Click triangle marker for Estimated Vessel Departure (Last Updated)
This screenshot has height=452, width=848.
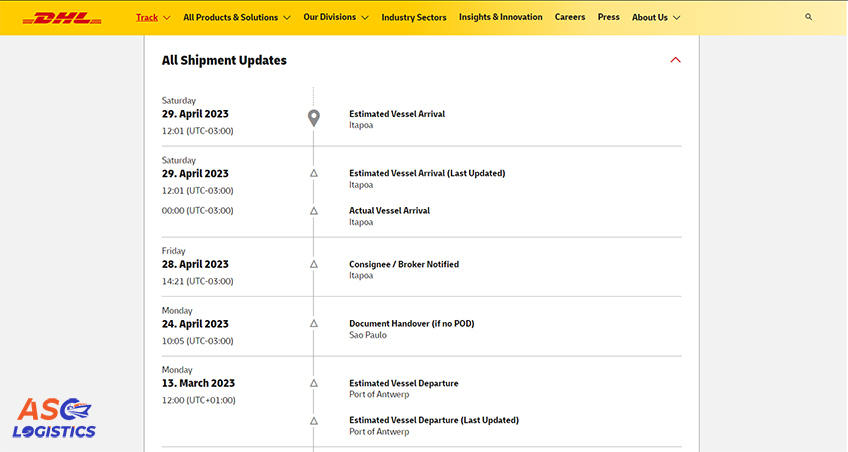point(313,421)
